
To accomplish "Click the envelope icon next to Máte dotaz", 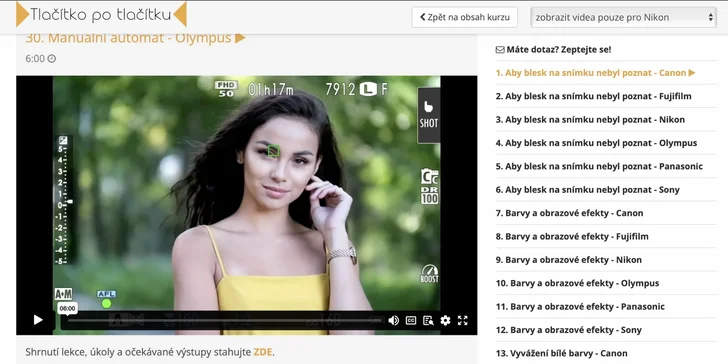I will point(500,50).
